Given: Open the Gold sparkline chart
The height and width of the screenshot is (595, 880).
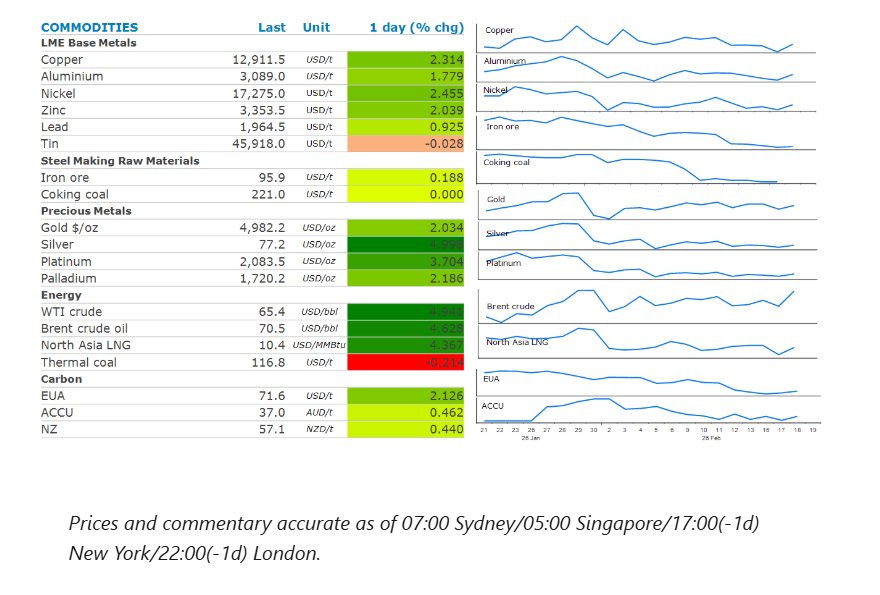Looking at the screenshot, I should click(647, 205).
